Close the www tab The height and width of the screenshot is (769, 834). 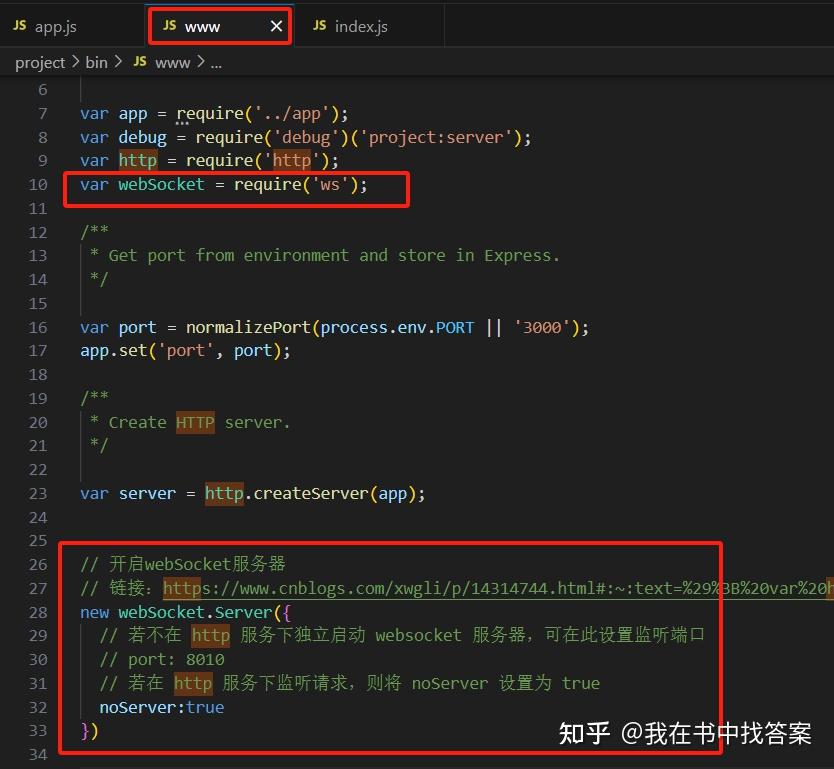pyautogui.click(x=276, y=25)
